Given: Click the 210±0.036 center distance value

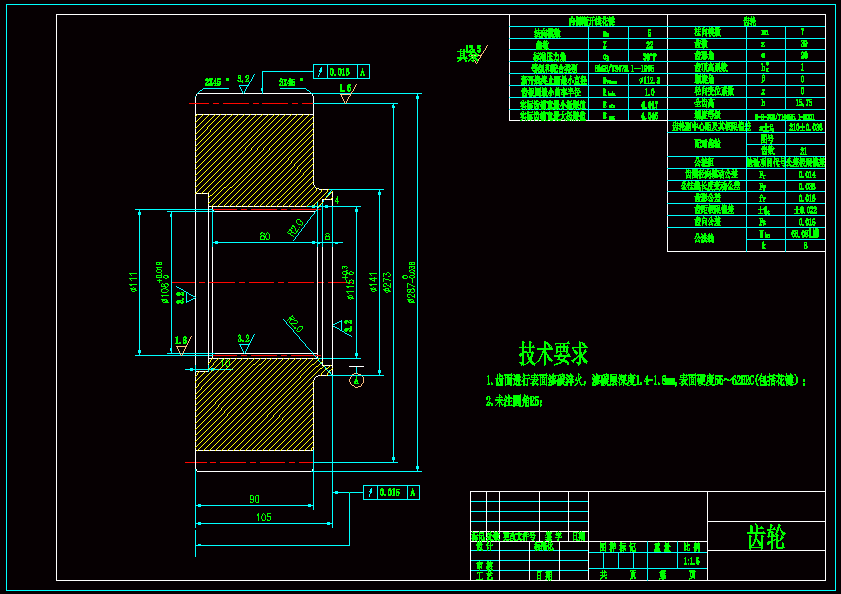Looking at the screenshot, I should (x=805, y=127).
